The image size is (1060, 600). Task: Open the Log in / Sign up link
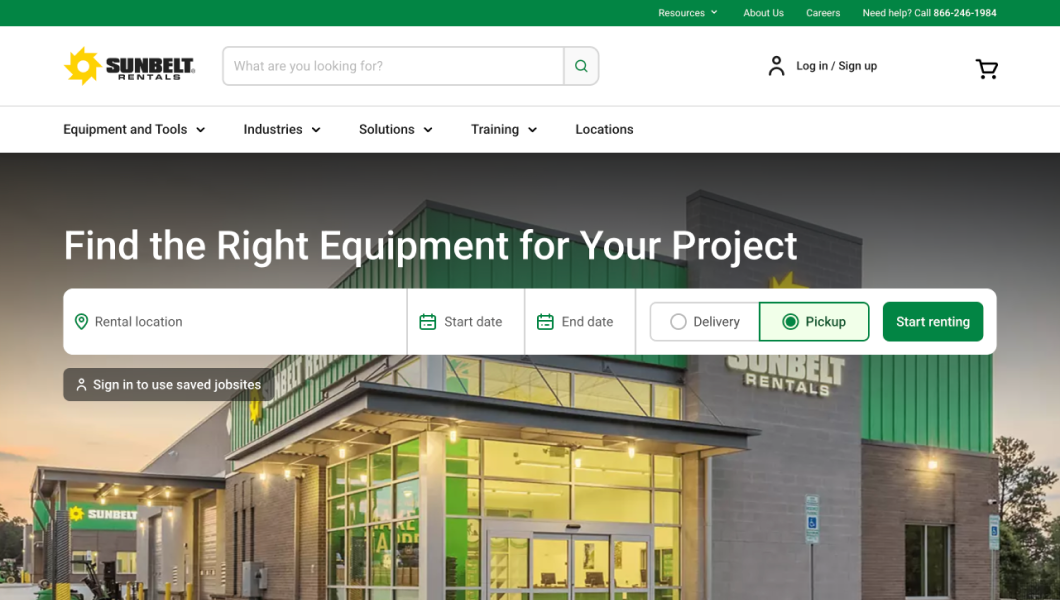(x=836, y=66)
